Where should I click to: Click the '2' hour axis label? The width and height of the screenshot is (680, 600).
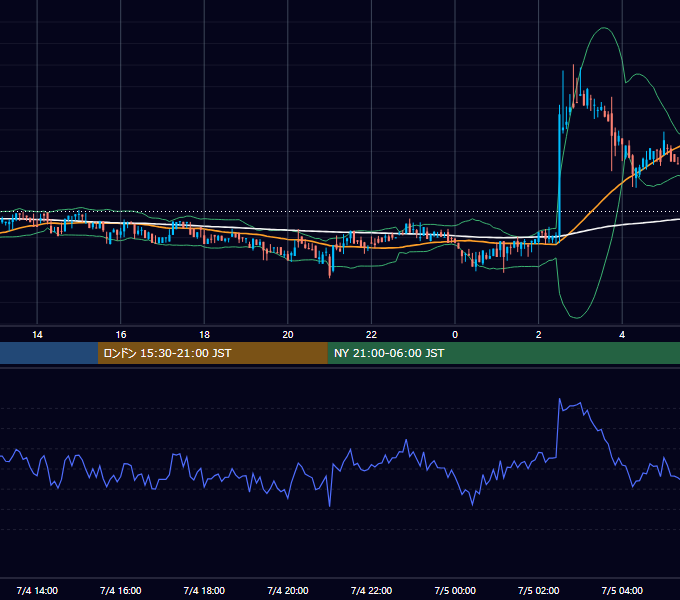point(539,335)
